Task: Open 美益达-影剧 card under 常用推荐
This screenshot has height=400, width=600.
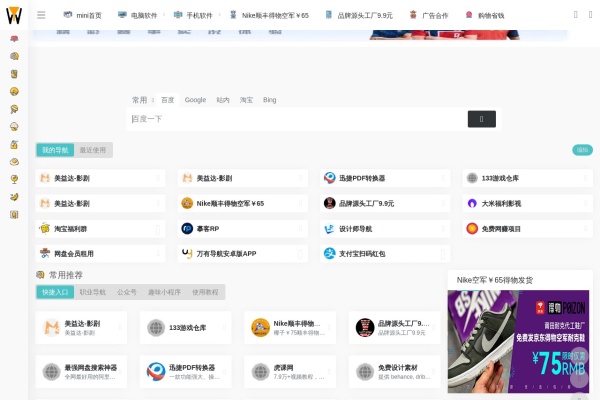Action: [x=81, y=328]
